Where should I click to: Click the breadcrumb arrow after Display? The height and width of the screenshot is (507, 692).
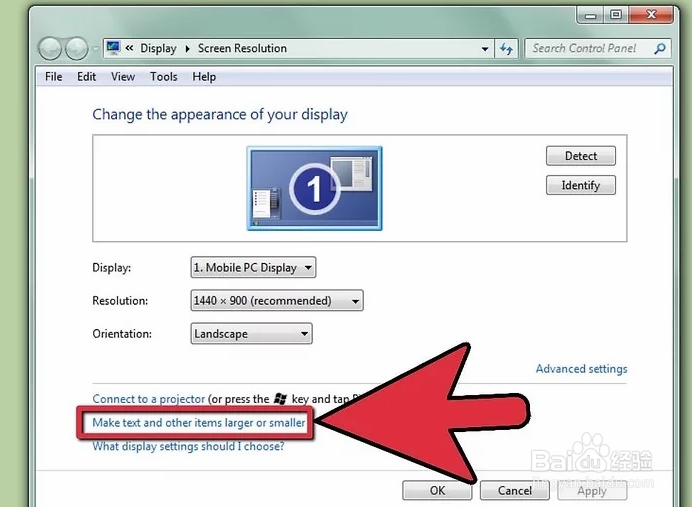pos(188,49)
